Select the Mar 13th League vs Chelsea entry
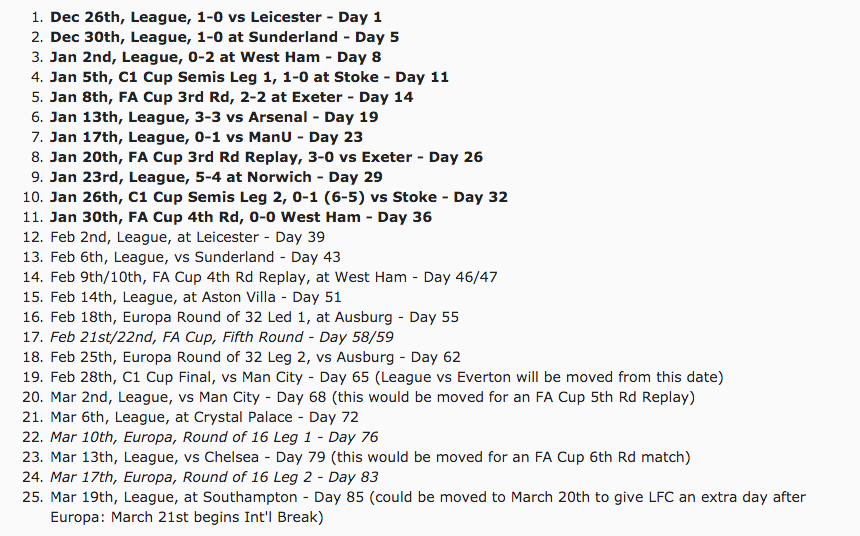This screenshot has height=536, width=860. pyautogui.click(x=370, y=457)
